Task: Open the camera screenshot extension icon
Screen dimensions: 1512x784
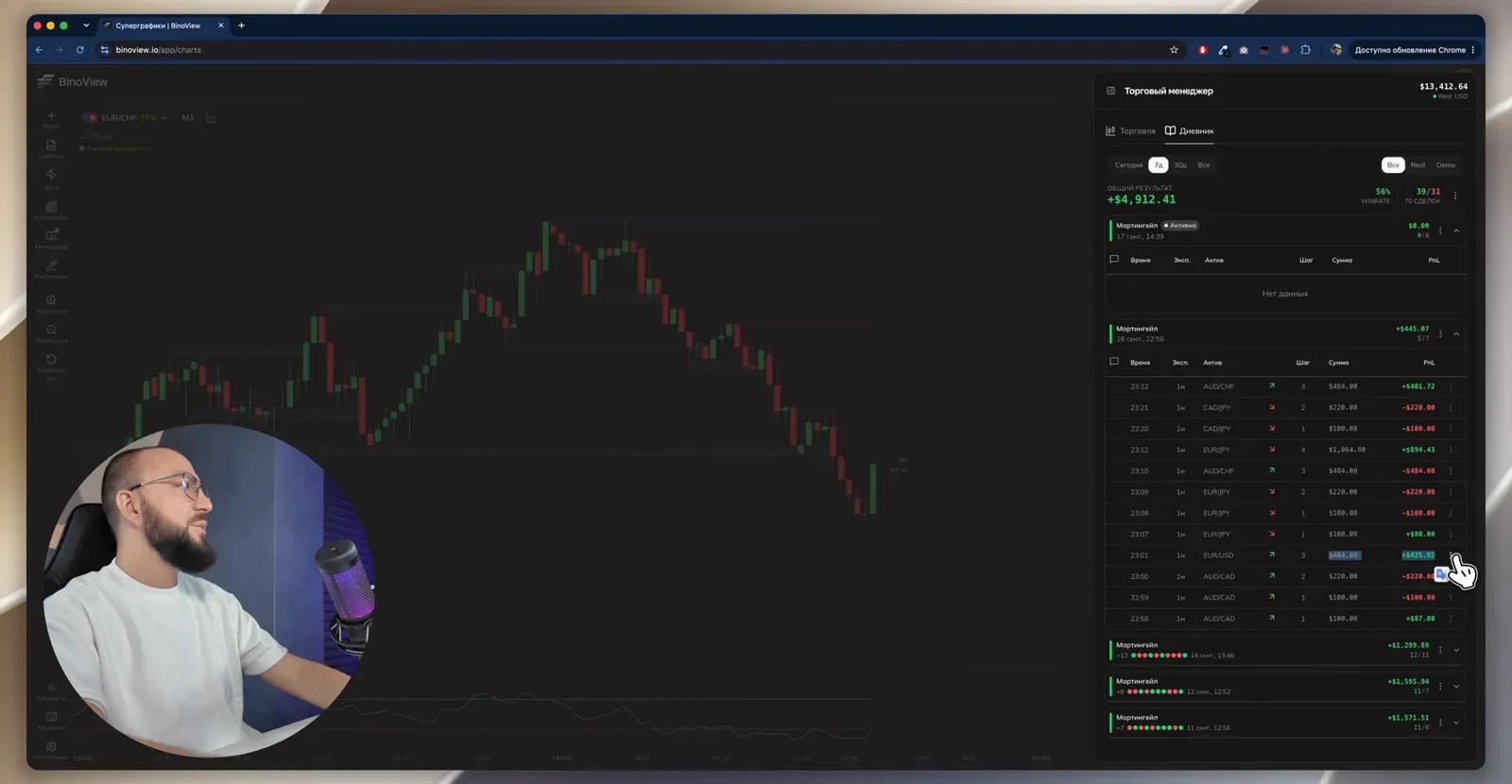Action: (x=1244, y=50)
